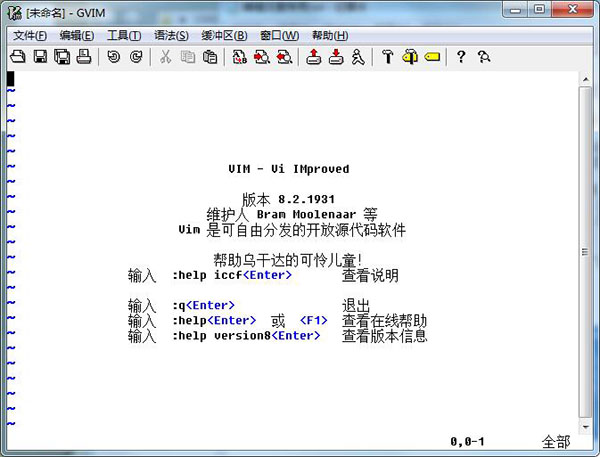Image resolution: width=600 pixels, height=457 pixels.
Task: Click the vertical scrollbar thumb
Action: click(x=585, y=252)
